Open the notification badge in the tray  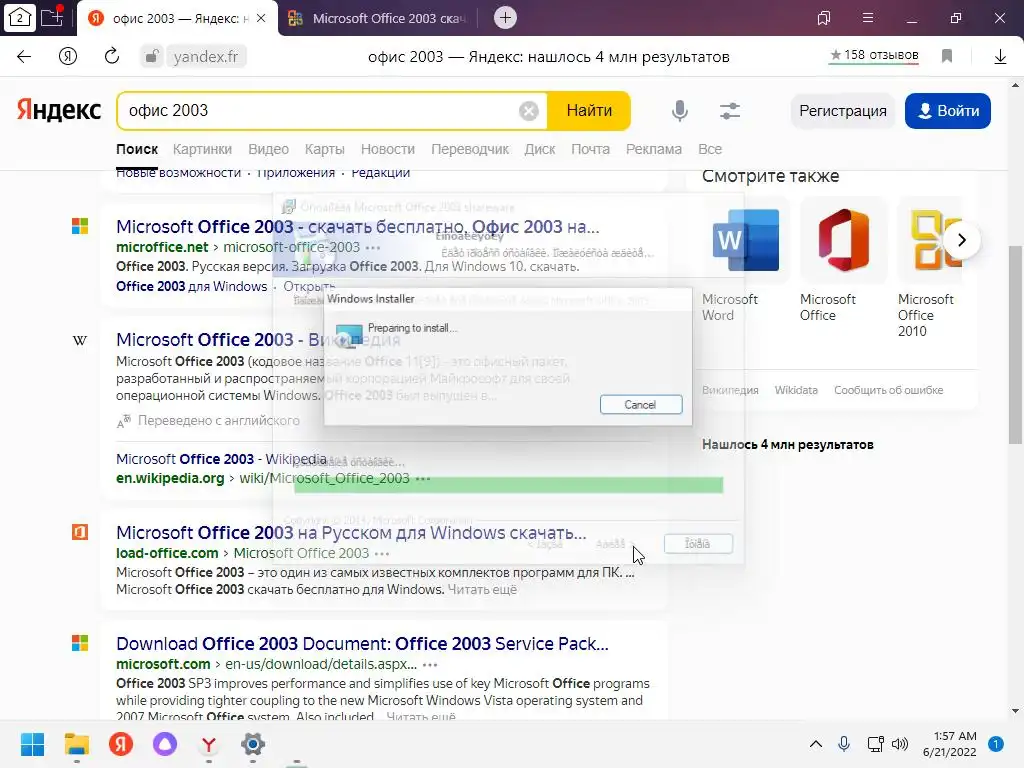[995, 744]
